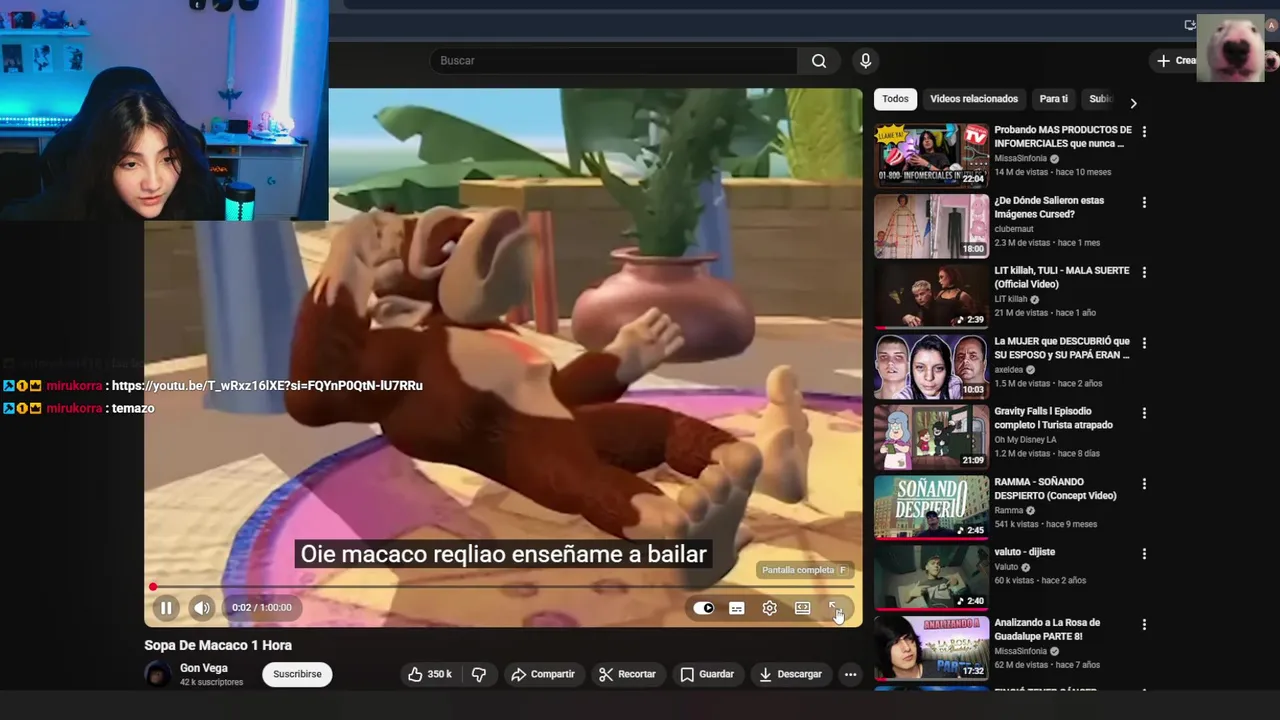This screenshot has height=720, width=1280.
Task: Click the 0:02 / 1:00:00 time display
Action: [x=262, y=608]
